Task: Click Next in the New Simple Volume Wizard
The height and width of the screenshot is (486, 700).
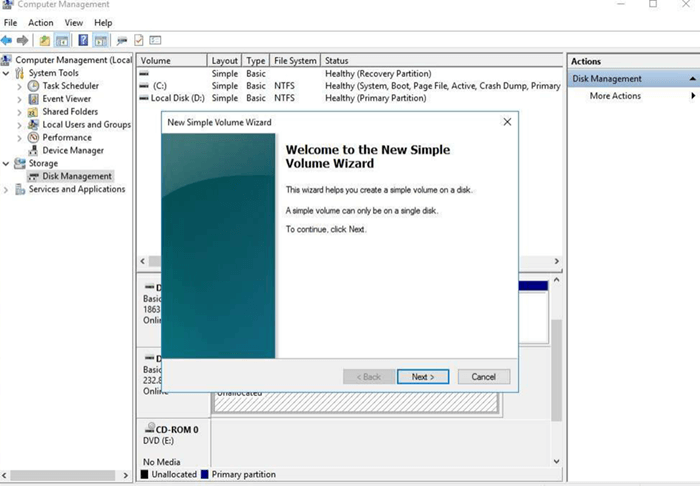Action: [x=423, y=377]
